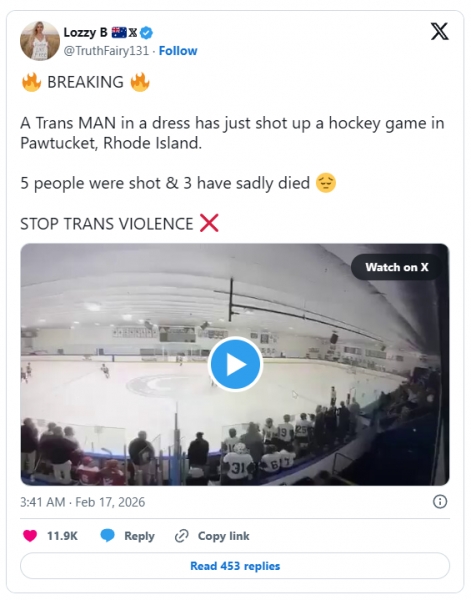
Task: Click the Watch on X button
Action: click(397, 267)
